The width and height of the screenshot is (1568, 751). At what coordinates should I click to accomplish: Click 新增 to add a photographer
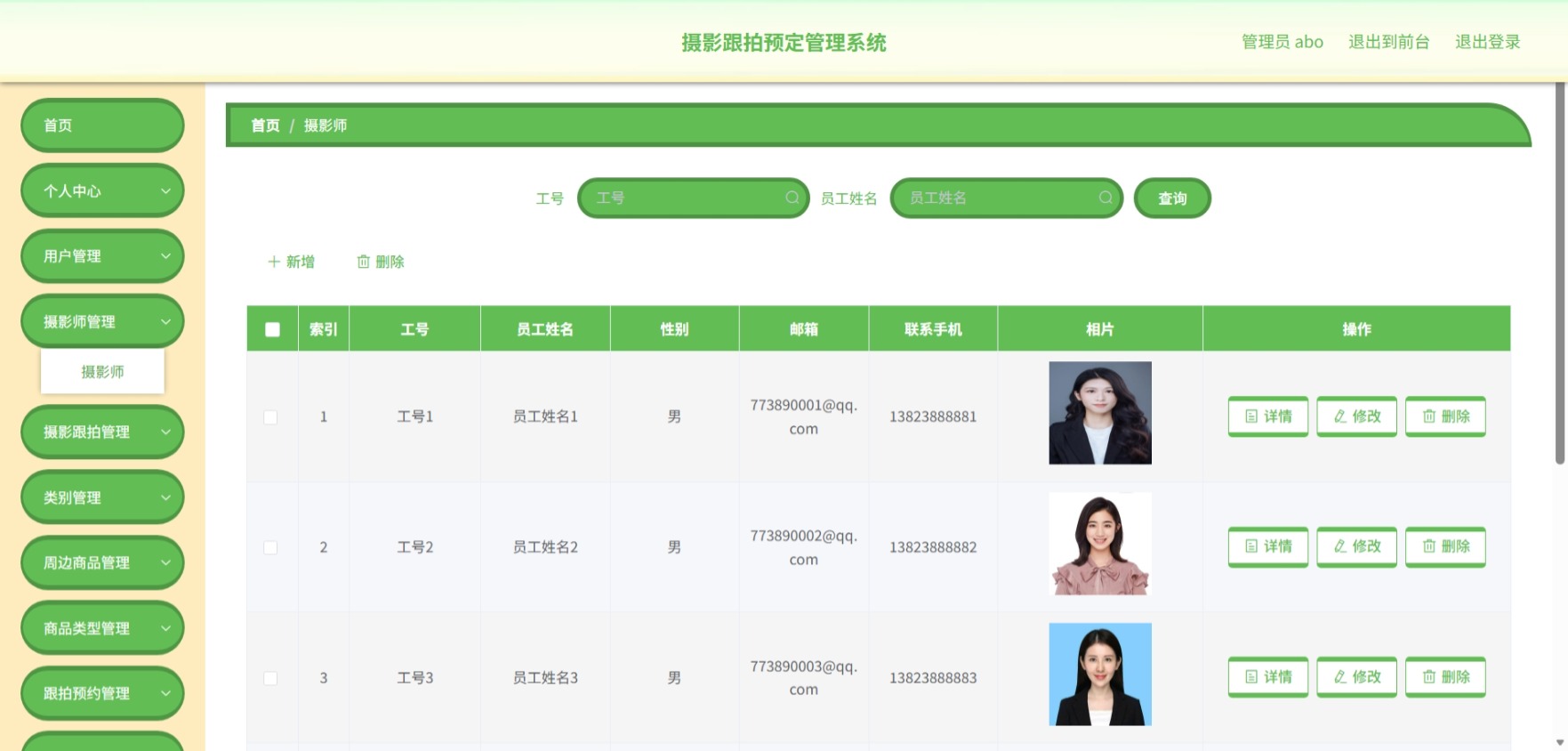click(292, 262)
